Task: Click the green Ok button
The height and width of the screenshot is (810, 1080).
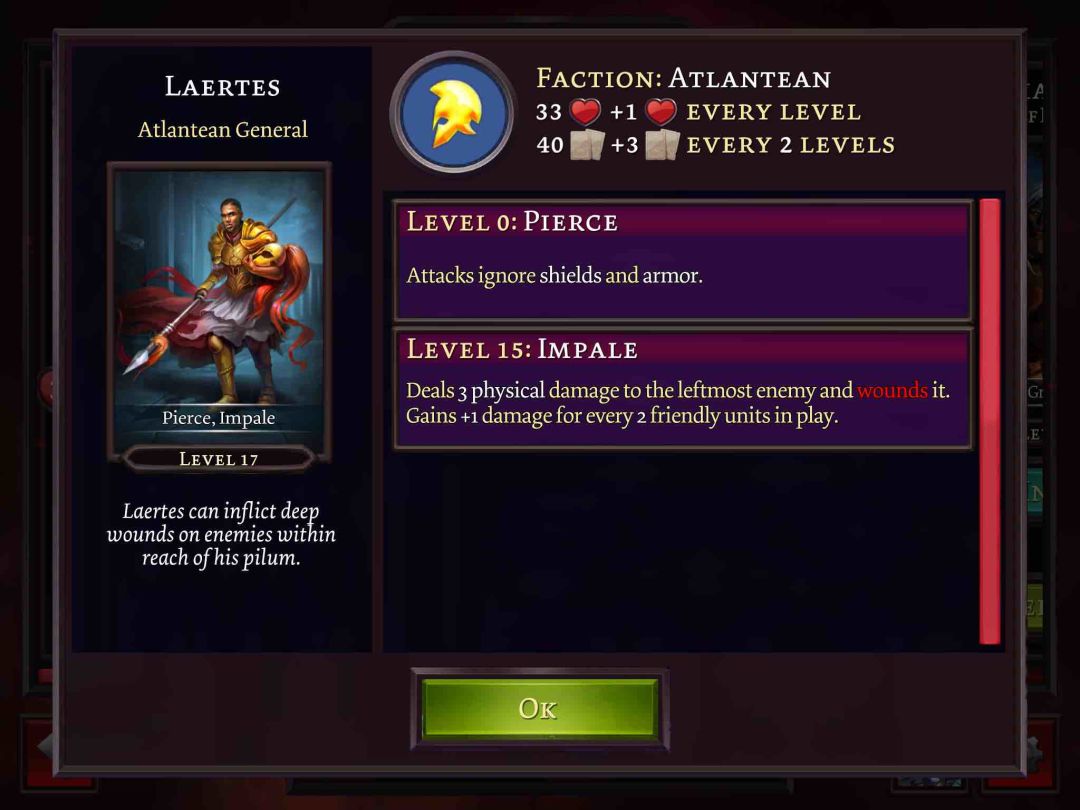Action: tap(539, 709)
